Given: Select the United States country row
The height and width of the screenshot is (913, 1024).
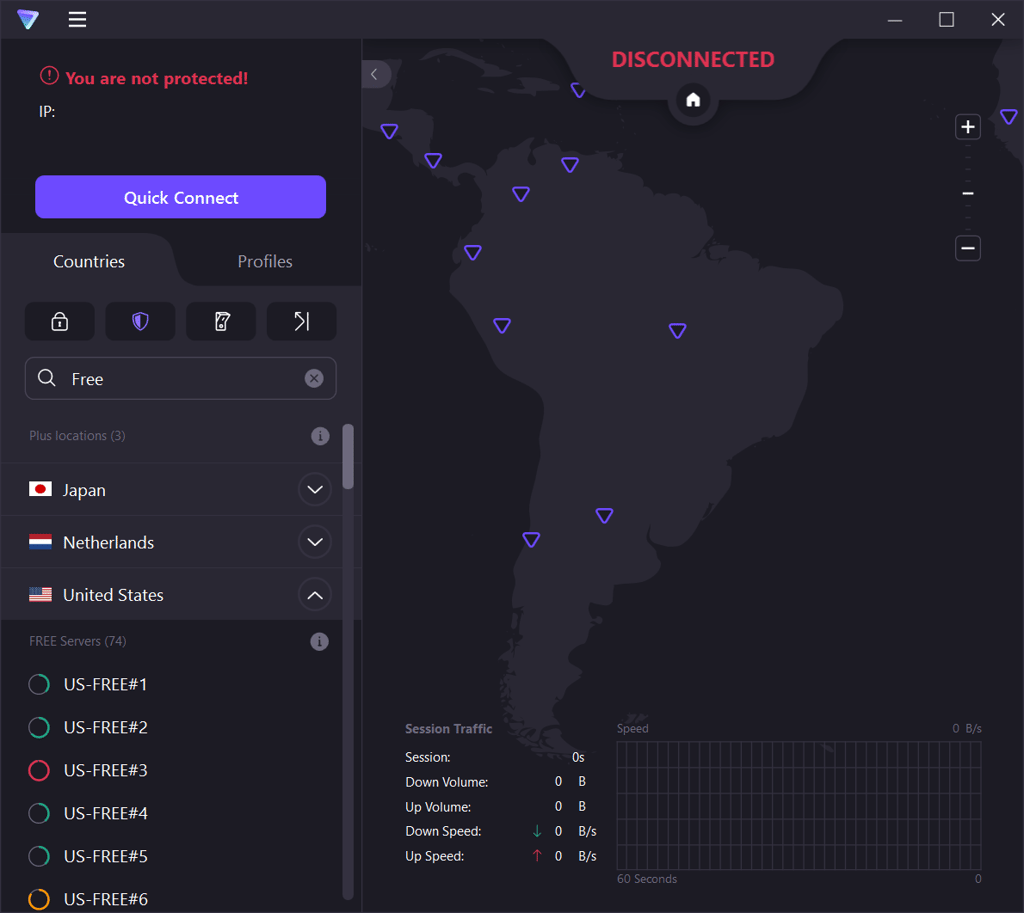Looking at the screenshot, I should (171, 594).
